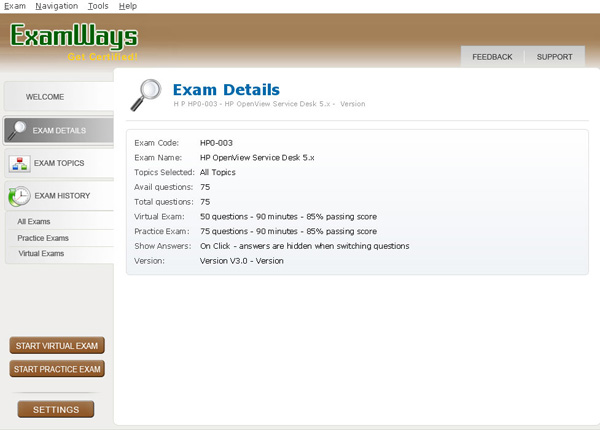Open the Help menu
The image size is (600, 430).
[x=128, y=6]
